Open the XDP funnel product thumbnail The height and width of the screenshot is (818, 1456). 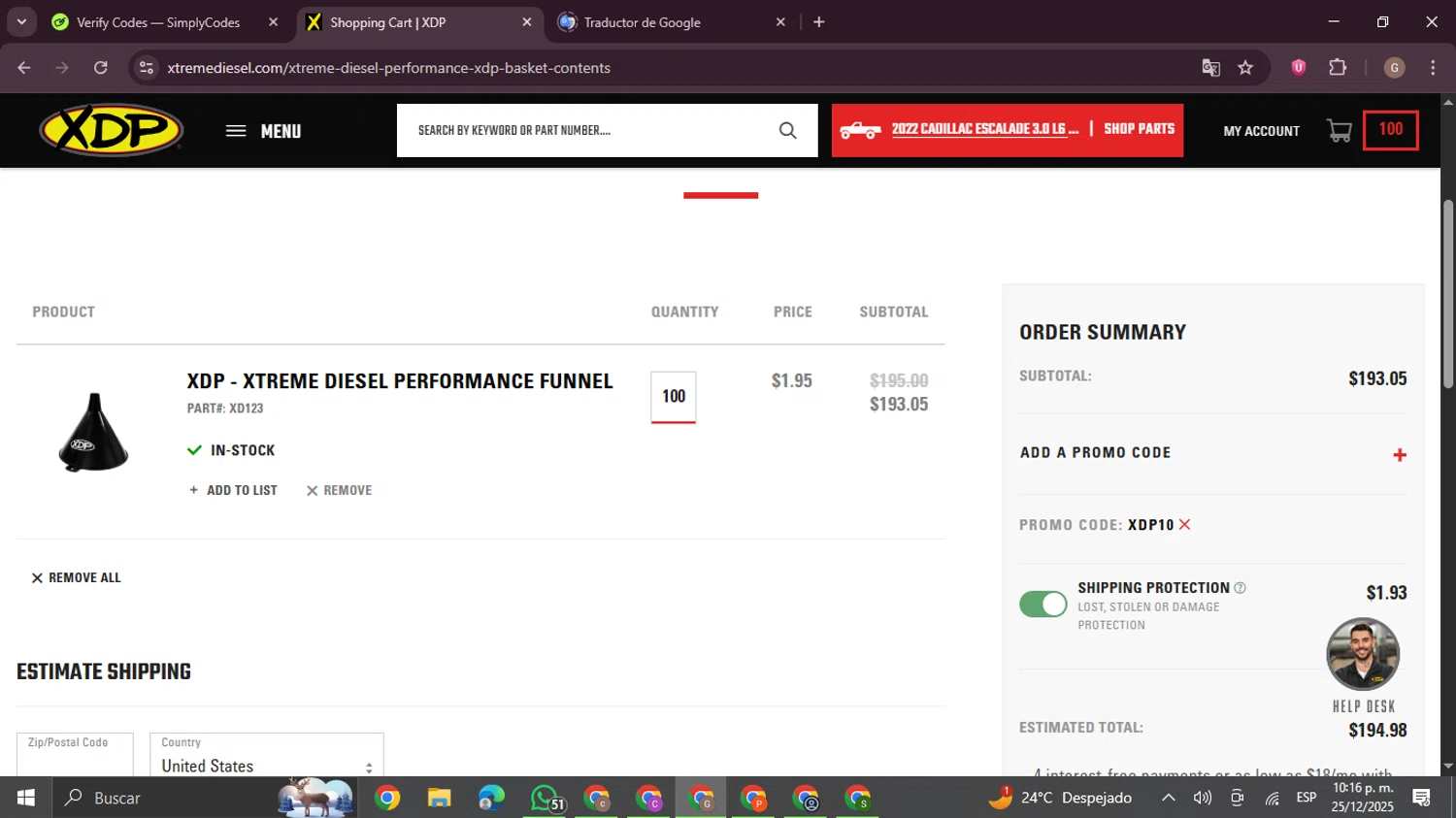point(93,433)
